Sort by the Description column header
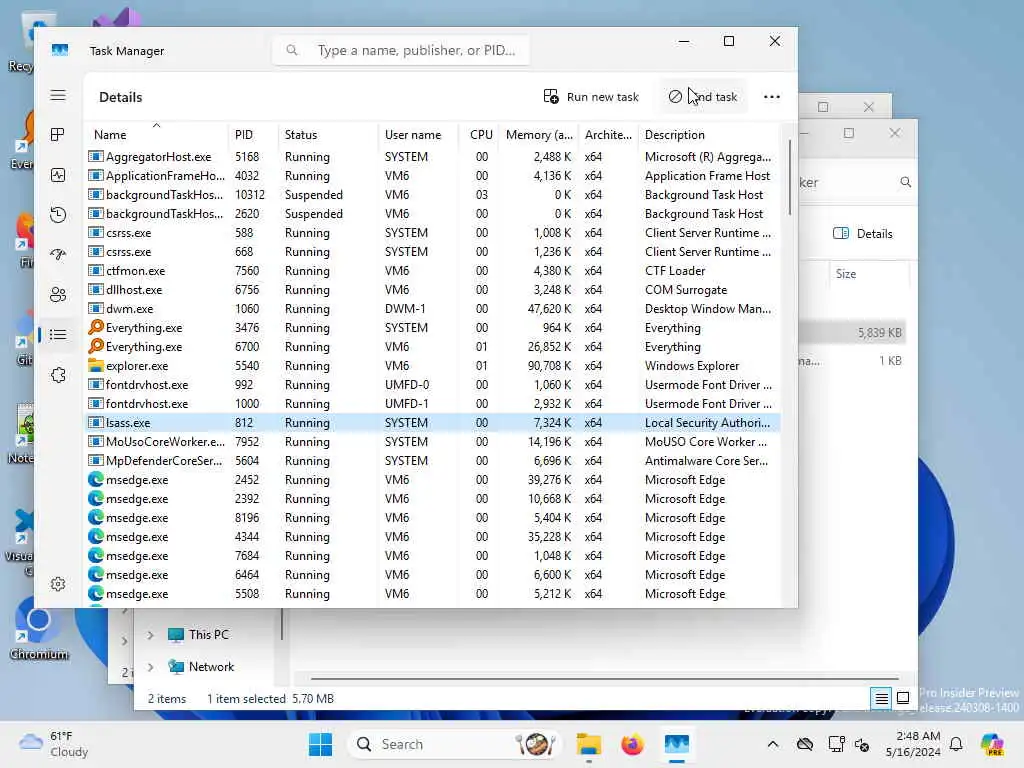Viewport: 1024px width, 768px height. [x=709, y=135]
